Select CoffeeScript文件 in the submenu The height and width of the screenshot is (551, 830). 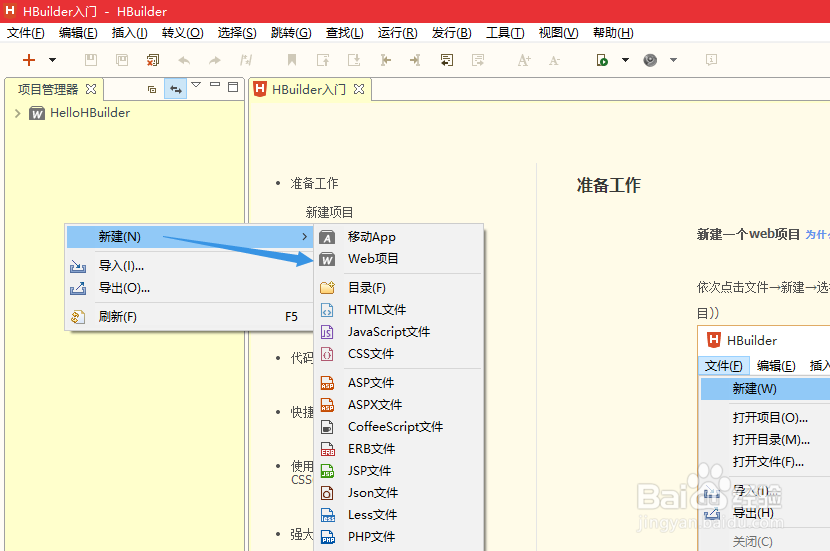click(x=399, y=427)
